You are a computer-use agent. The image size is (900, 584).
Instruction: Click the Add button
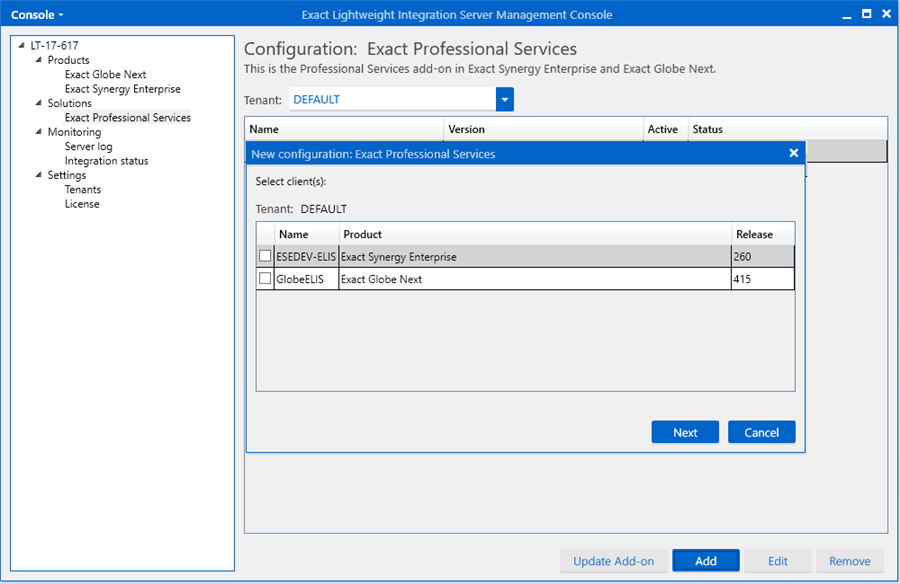[705, 561]
